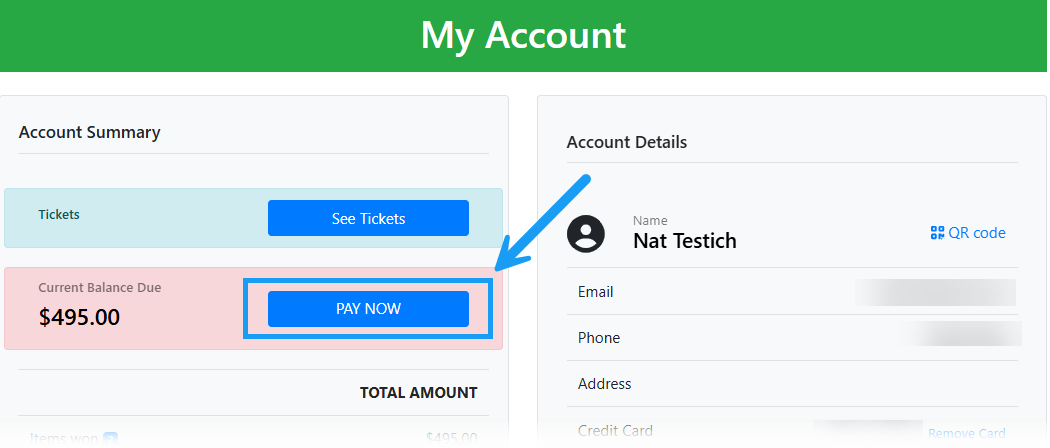
Task: Click the TOTAL AMOUNT column header
Action: coord(418,393)
